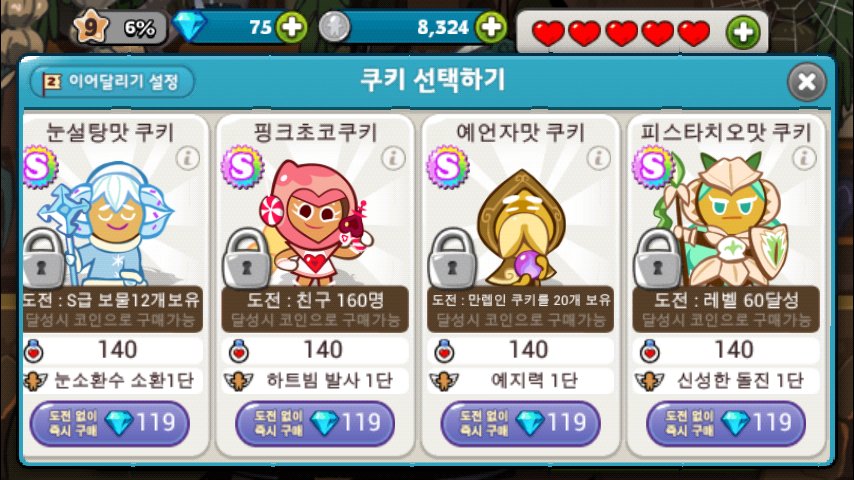854x480 pixels.
Task: Open info for 핑크초코쿠키
Action: pos(393,158)
